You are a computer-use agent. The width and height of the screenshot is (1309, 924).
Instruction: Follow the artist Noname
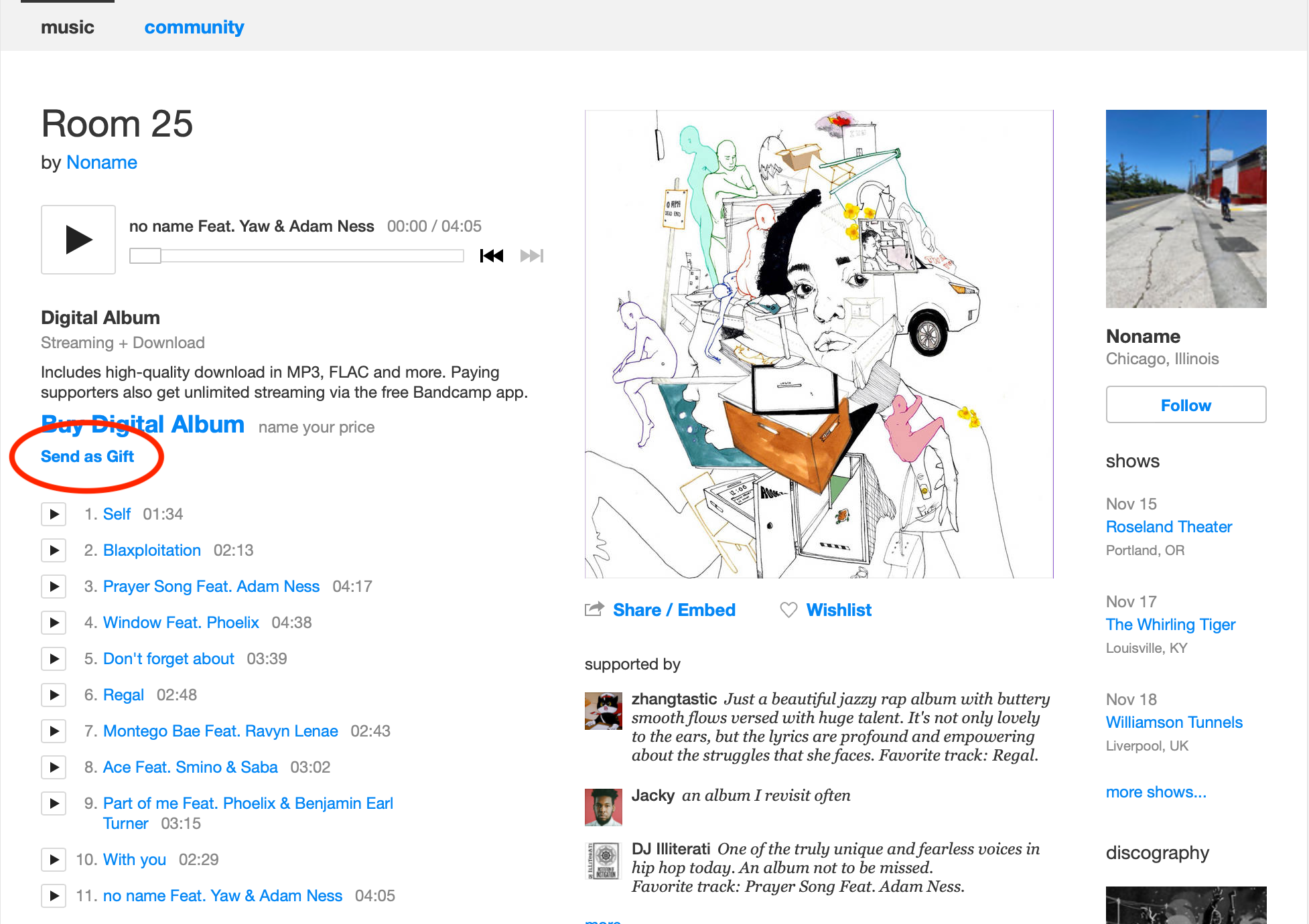pyautogui.click(x=1186, y=404)
